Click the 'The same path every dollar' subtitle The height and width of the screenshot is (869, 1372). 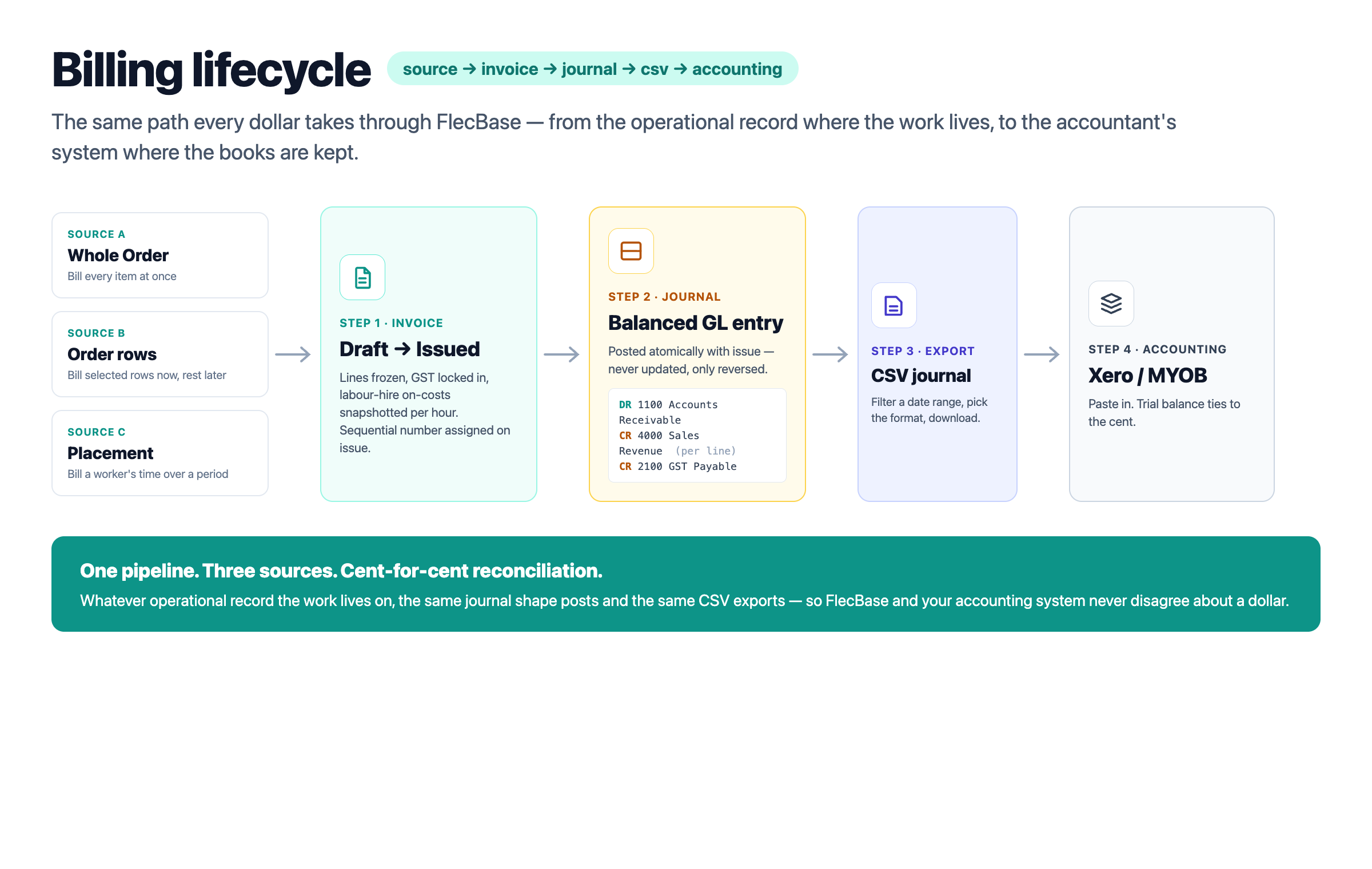(x=613, y=137)
